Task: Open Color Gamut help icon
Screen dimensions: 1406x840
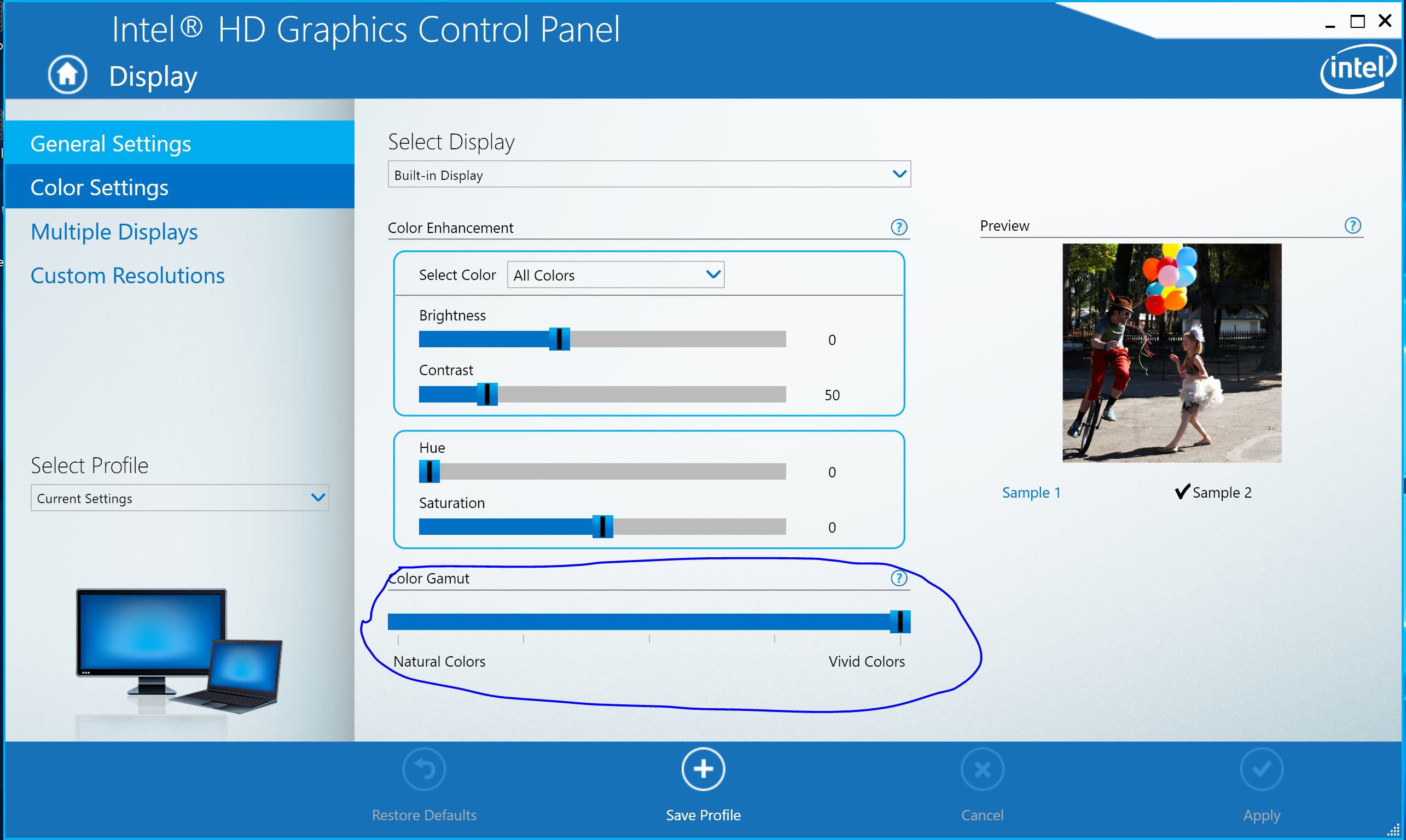Action: pyautogui.click(x=899, y=579)
